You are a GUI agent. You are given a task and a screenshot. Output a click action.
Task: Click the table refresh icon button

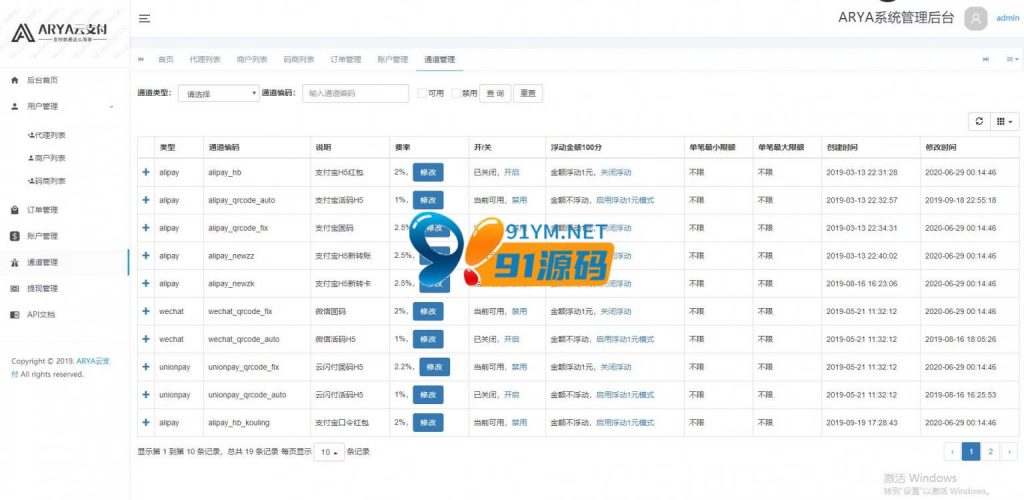click(979, 121)
